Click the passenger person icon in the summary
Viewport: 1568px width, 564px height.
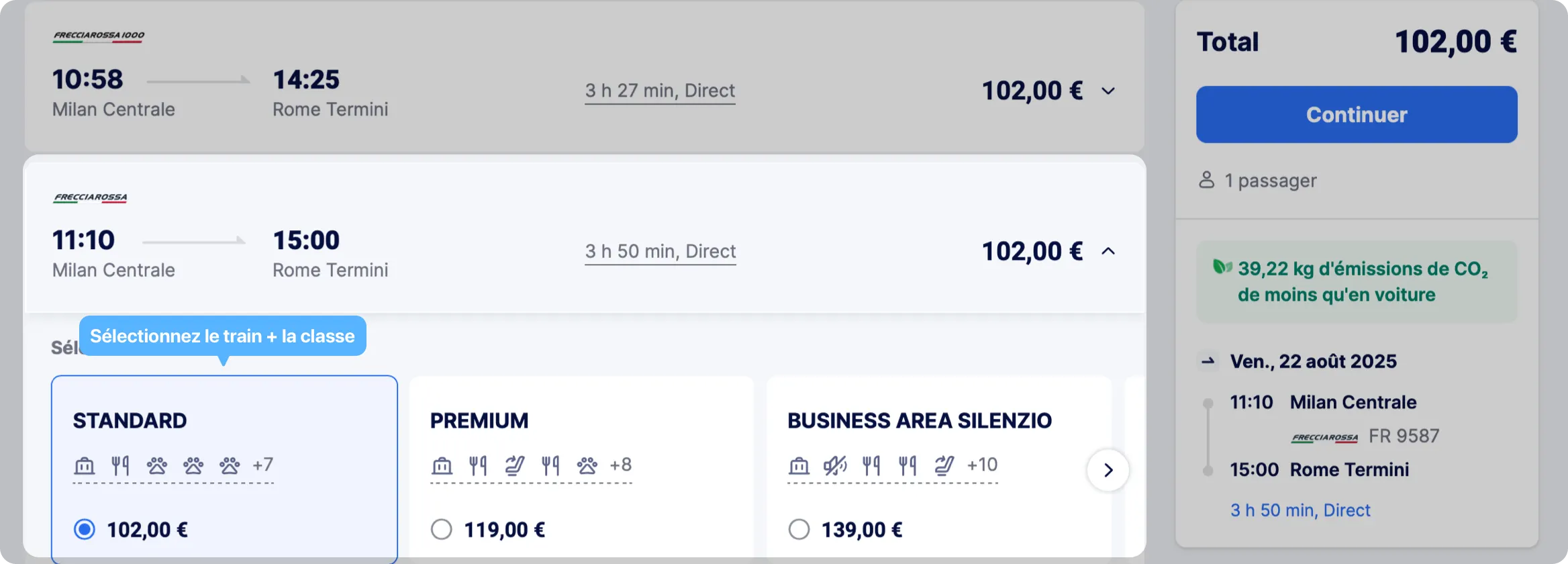click(1206, 180)
